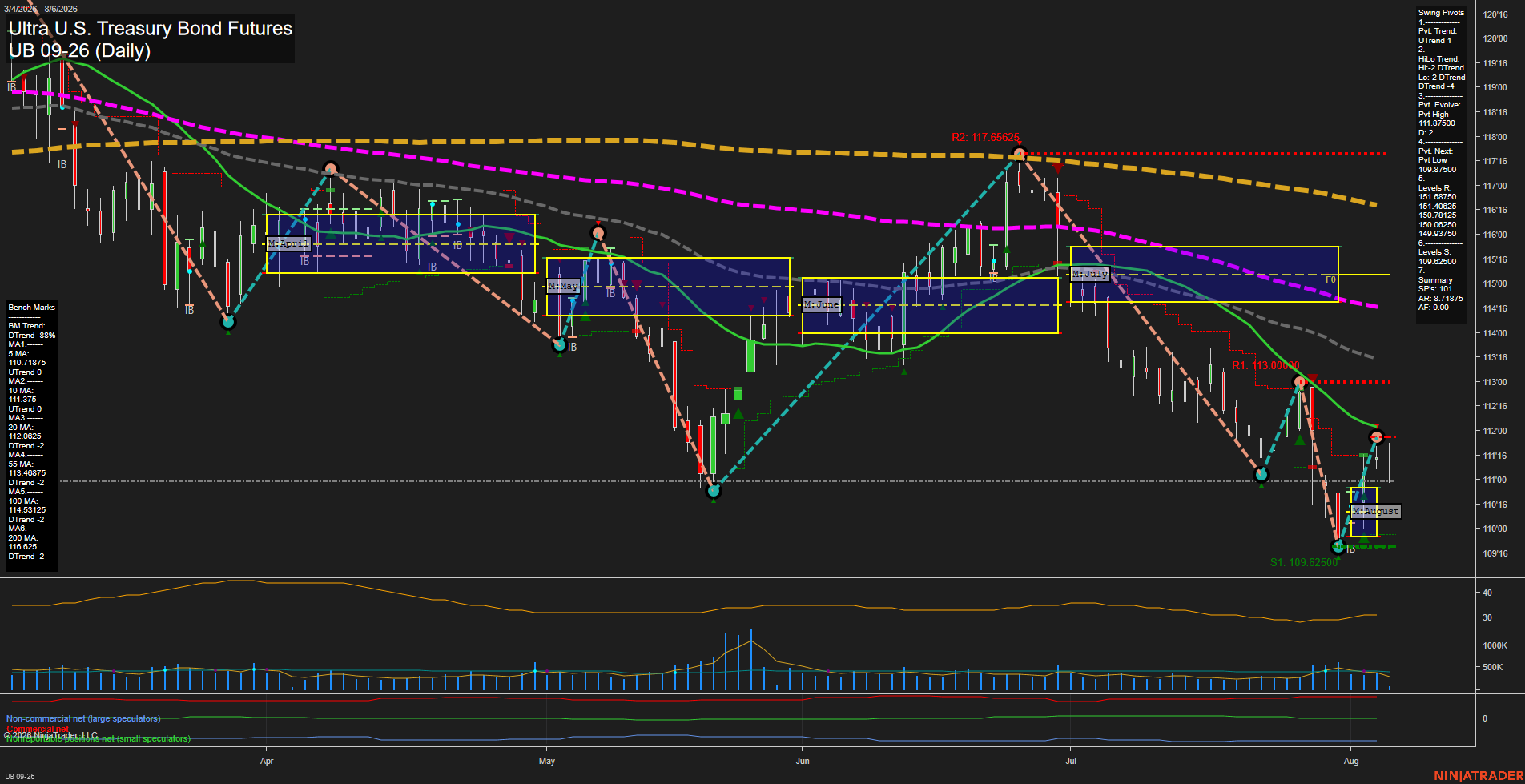1525x784 pixels.
Task: Click the "S1: 109.62500" support label
Action: tap(1304, 562)
